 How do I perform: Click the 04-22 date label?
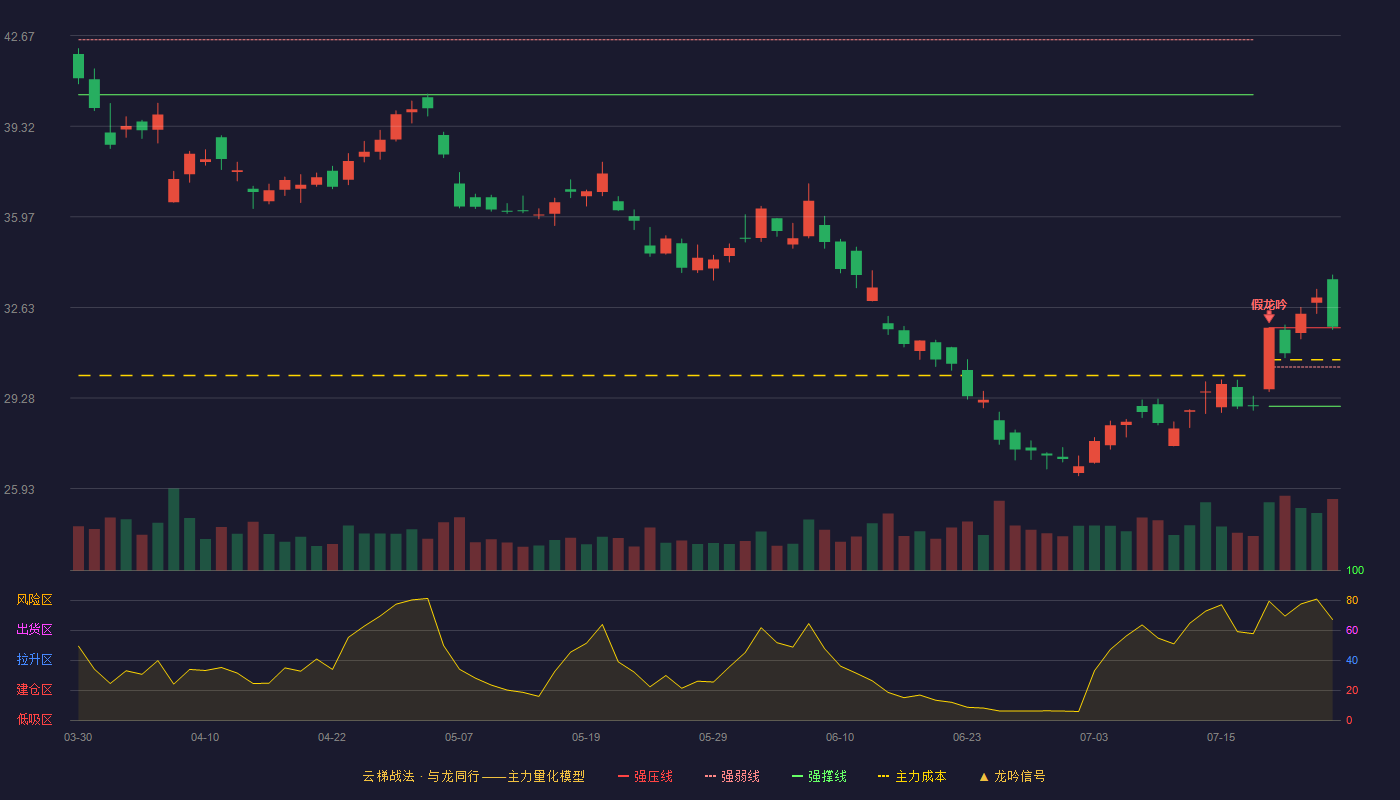pyautogui.click(x=332, y=737)
